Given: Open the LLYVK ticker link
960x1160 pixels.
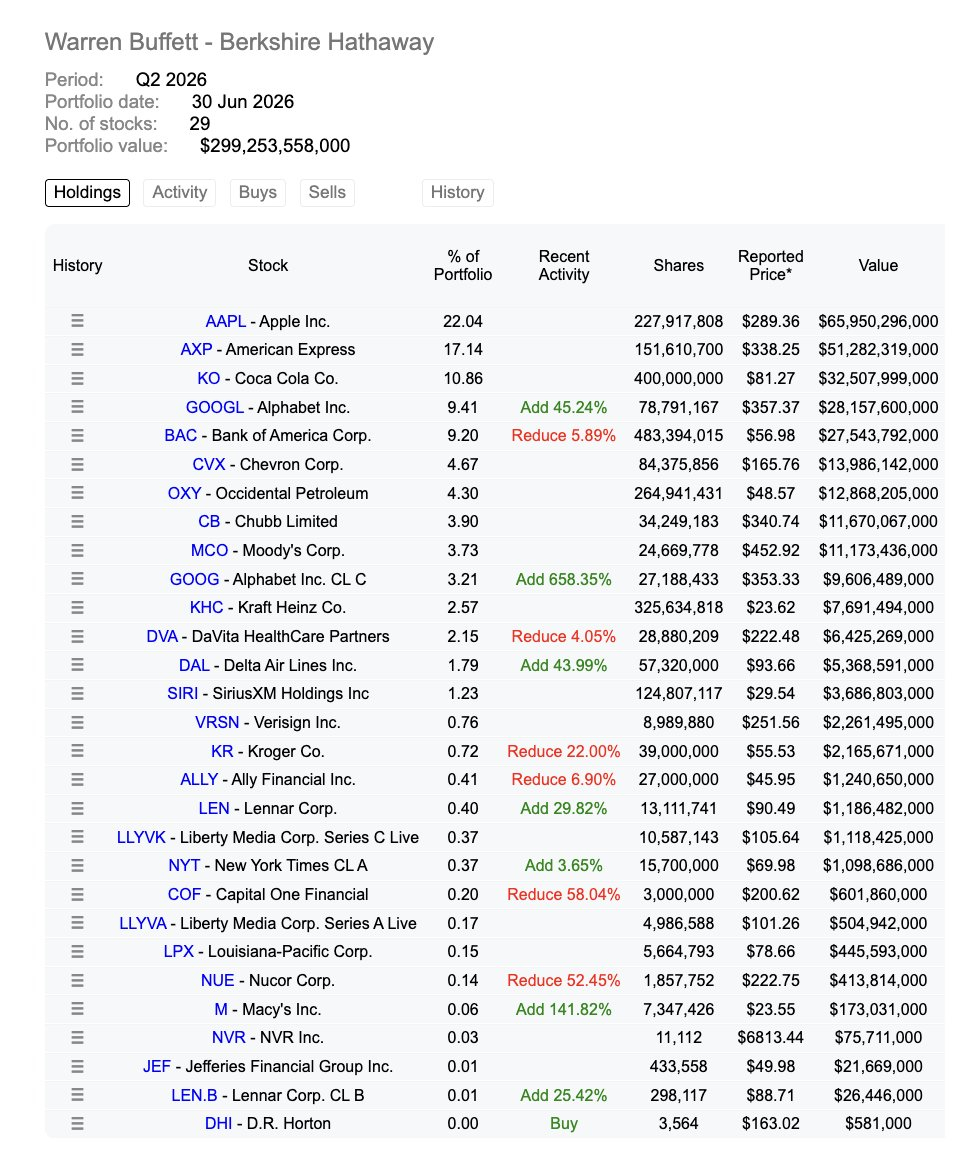Looking at the screenshot, I should click(141, 837).
